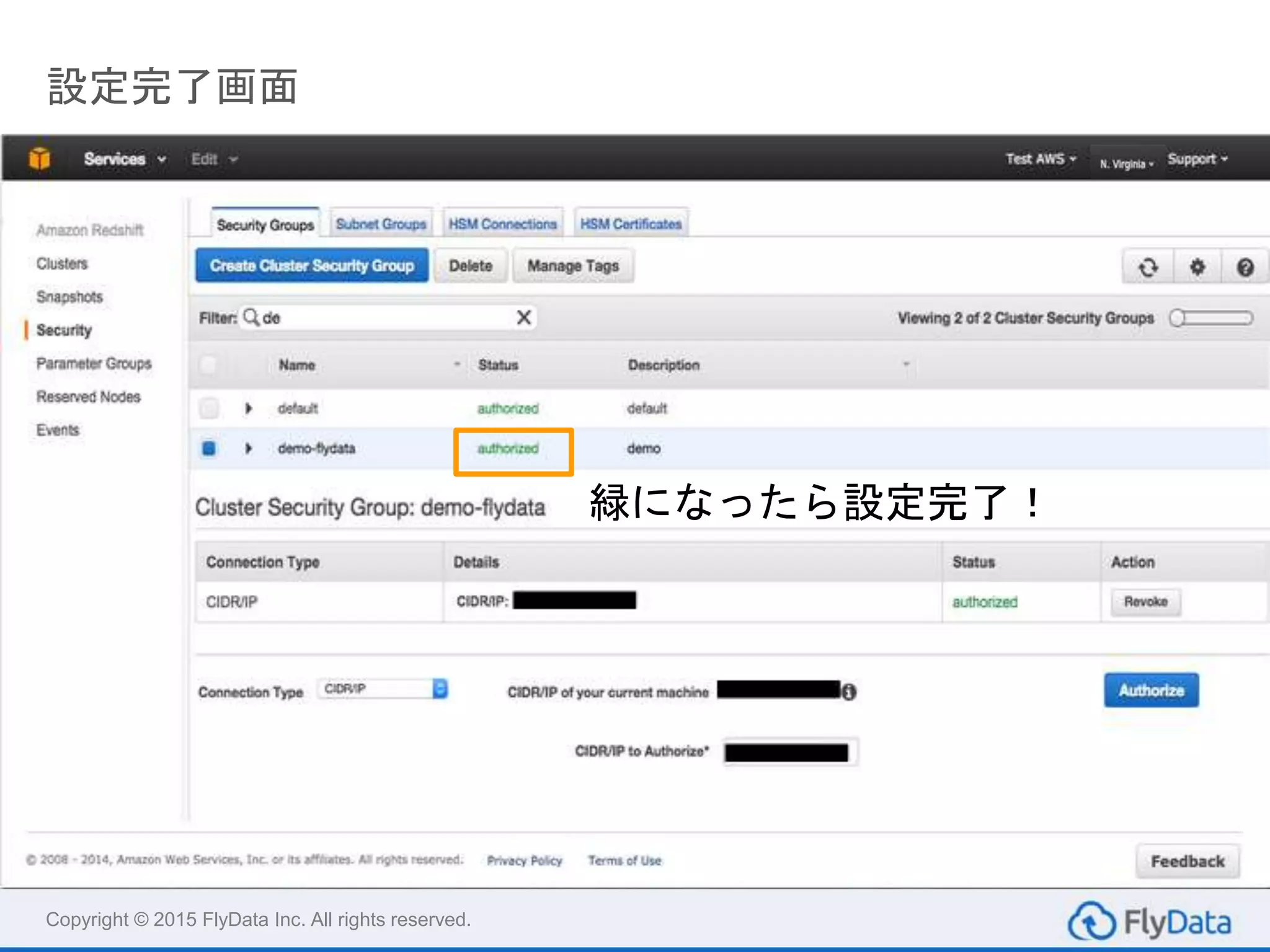The image size is (1270, 952).
Task: Open the N. Virginia region selector
Action: (x=1126, y=164)
